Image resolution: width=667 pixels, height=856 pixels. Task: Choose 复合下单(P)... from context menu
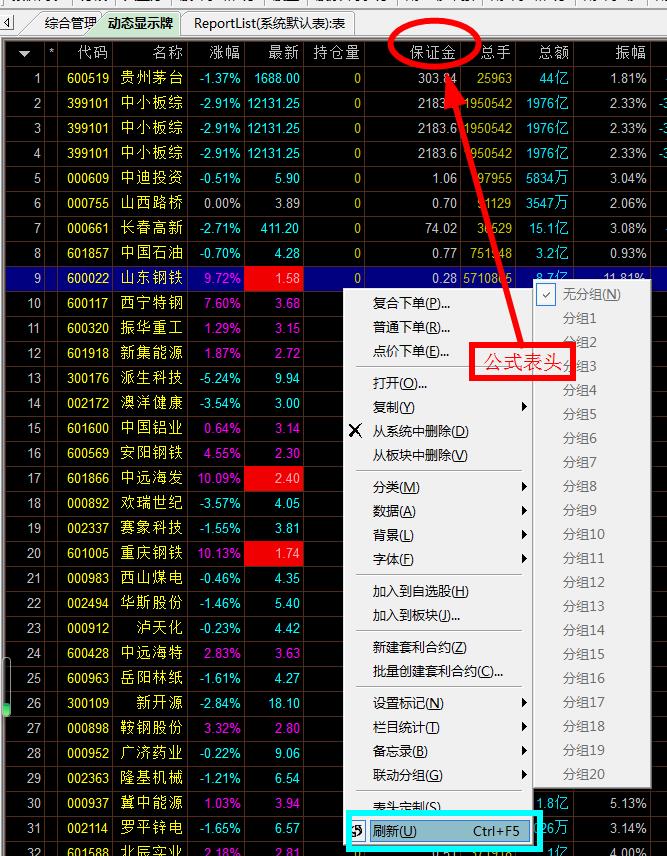(x=411, y=303)
